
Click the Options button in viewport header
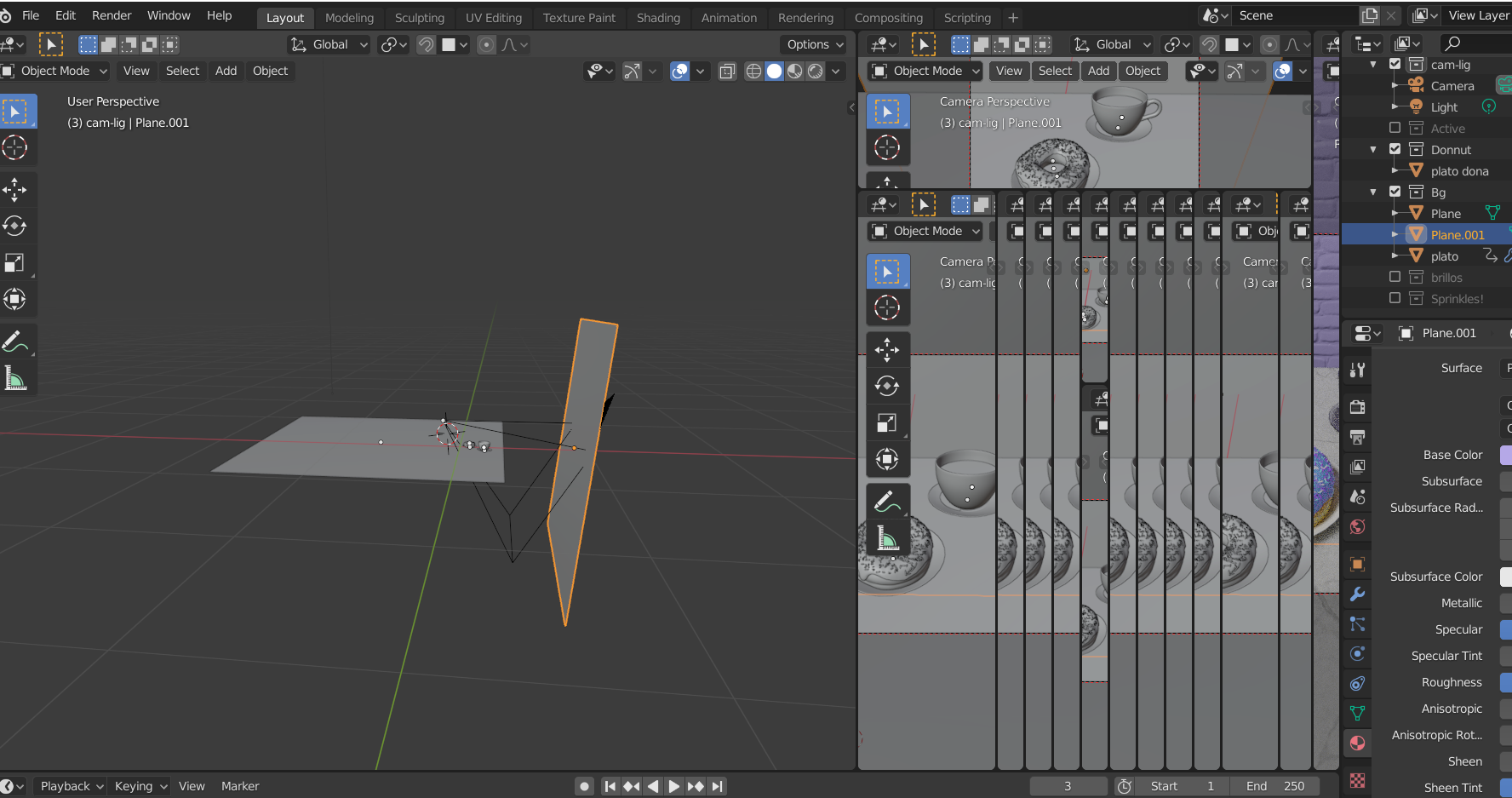(815, 44)
